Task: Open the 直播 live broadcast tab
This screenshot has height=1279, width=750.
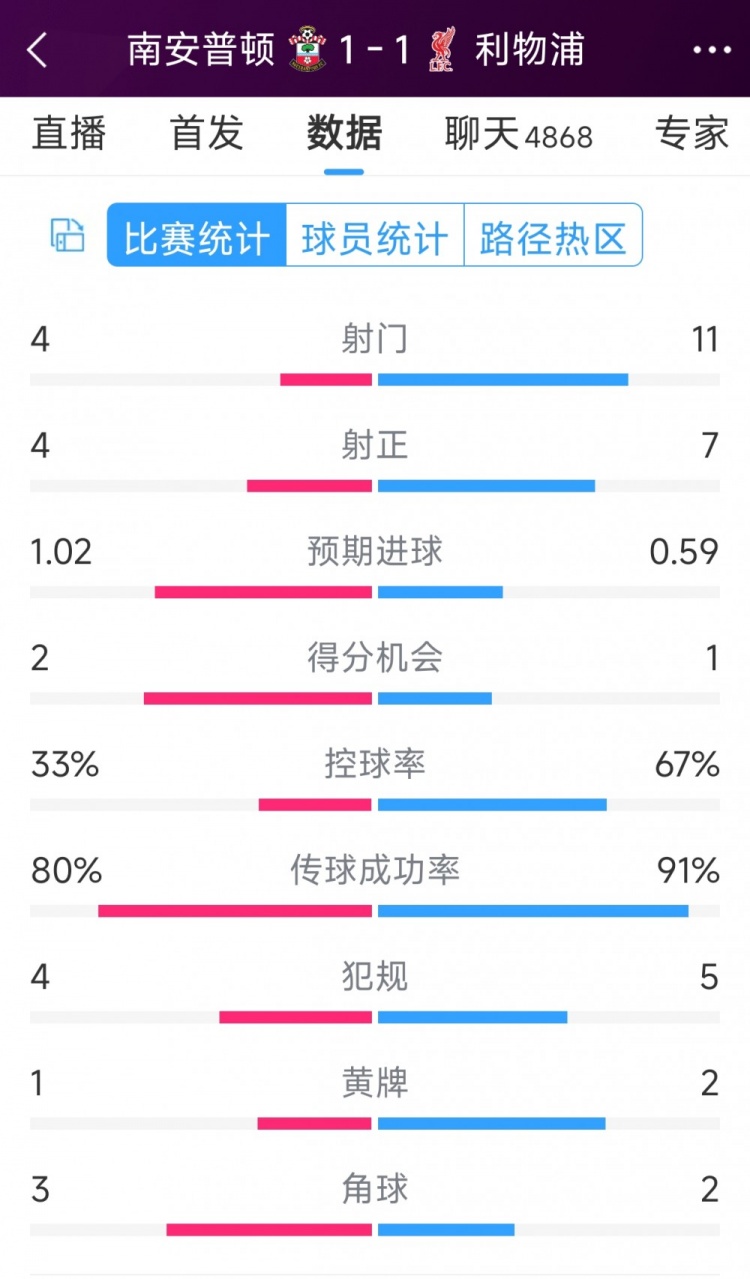Action: pos(67,135)
